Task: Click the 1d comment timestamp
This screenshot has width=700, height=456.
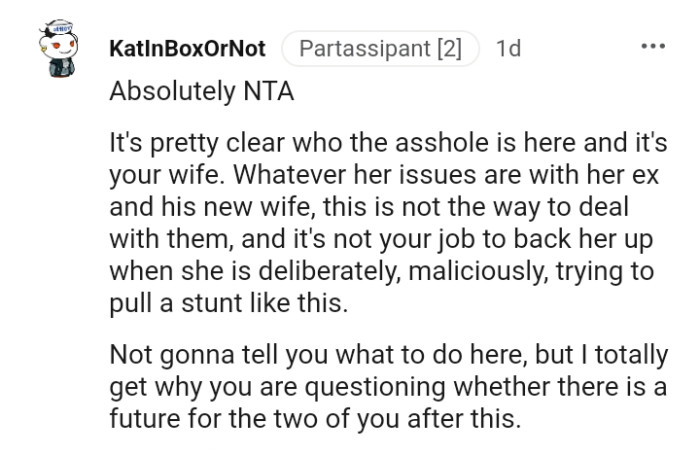Action: click(508, 49)
